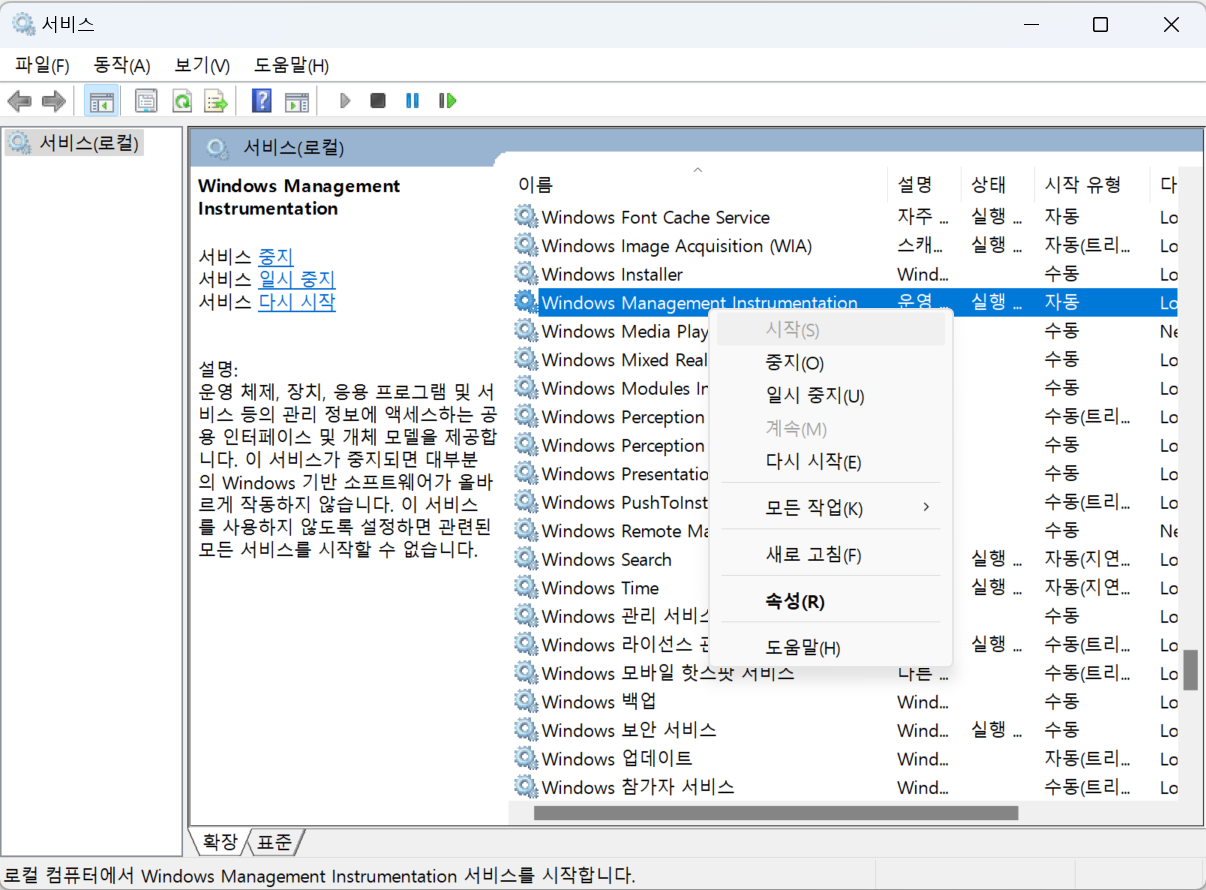Choose 속성(R) in the context menu
This screenshot has width=1206, height=890.
click(830, 602)
